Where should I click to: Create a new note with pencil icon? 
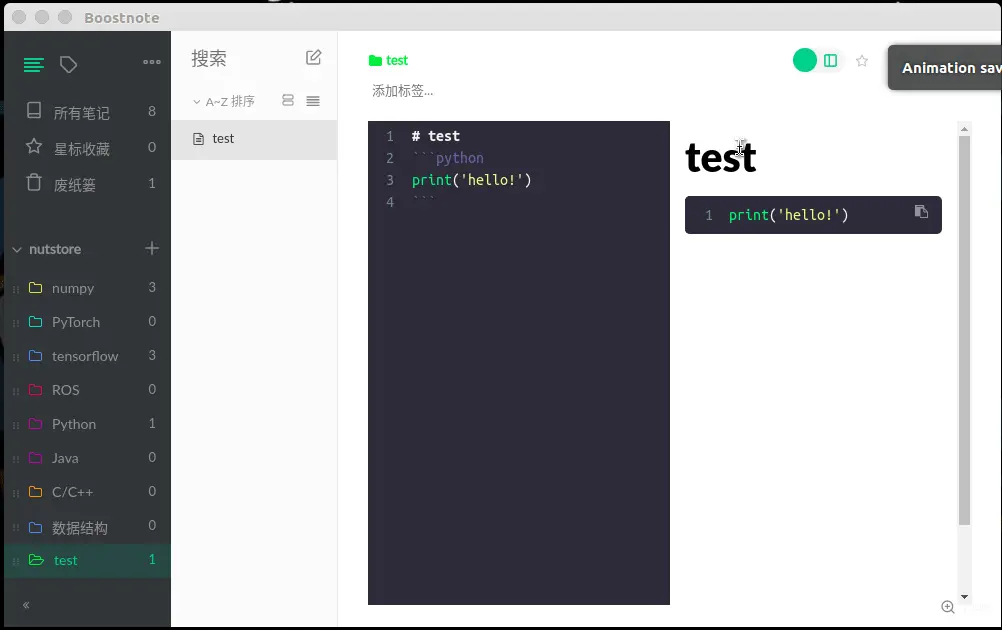[313, 58]
